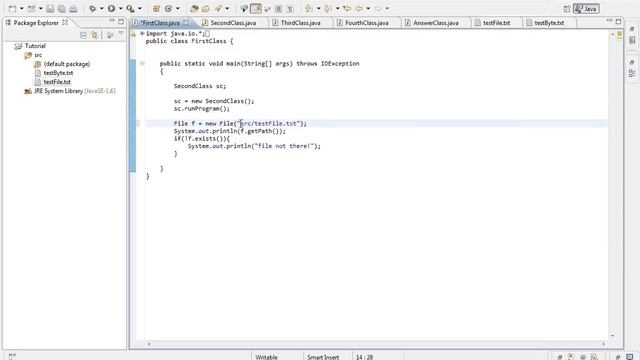Select the src folder in tree
This screenshot has width=640, height=360.
point(38,55)
